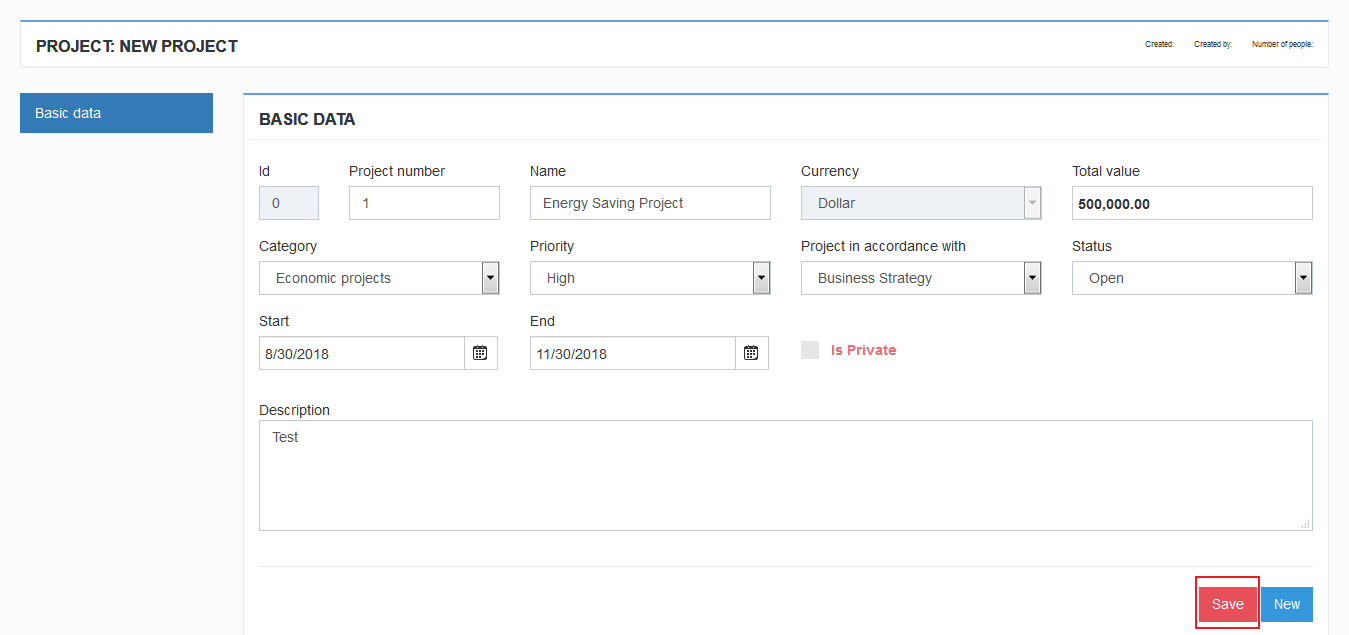Screen dimensions: 1349x635
Task: Click the Number of people label
Action: (1282, 44)
